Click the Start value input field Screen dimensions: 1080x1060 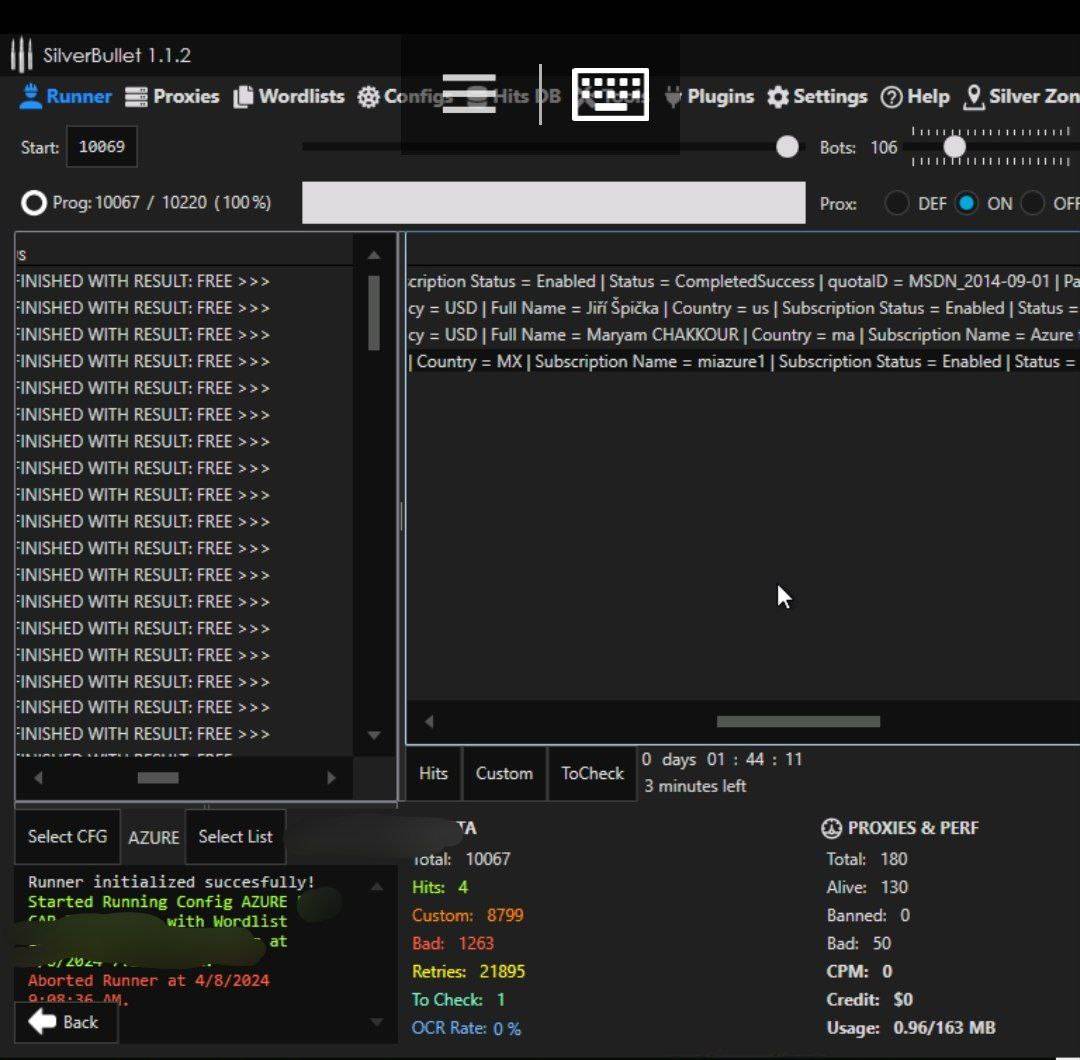(x=101, y=147)
